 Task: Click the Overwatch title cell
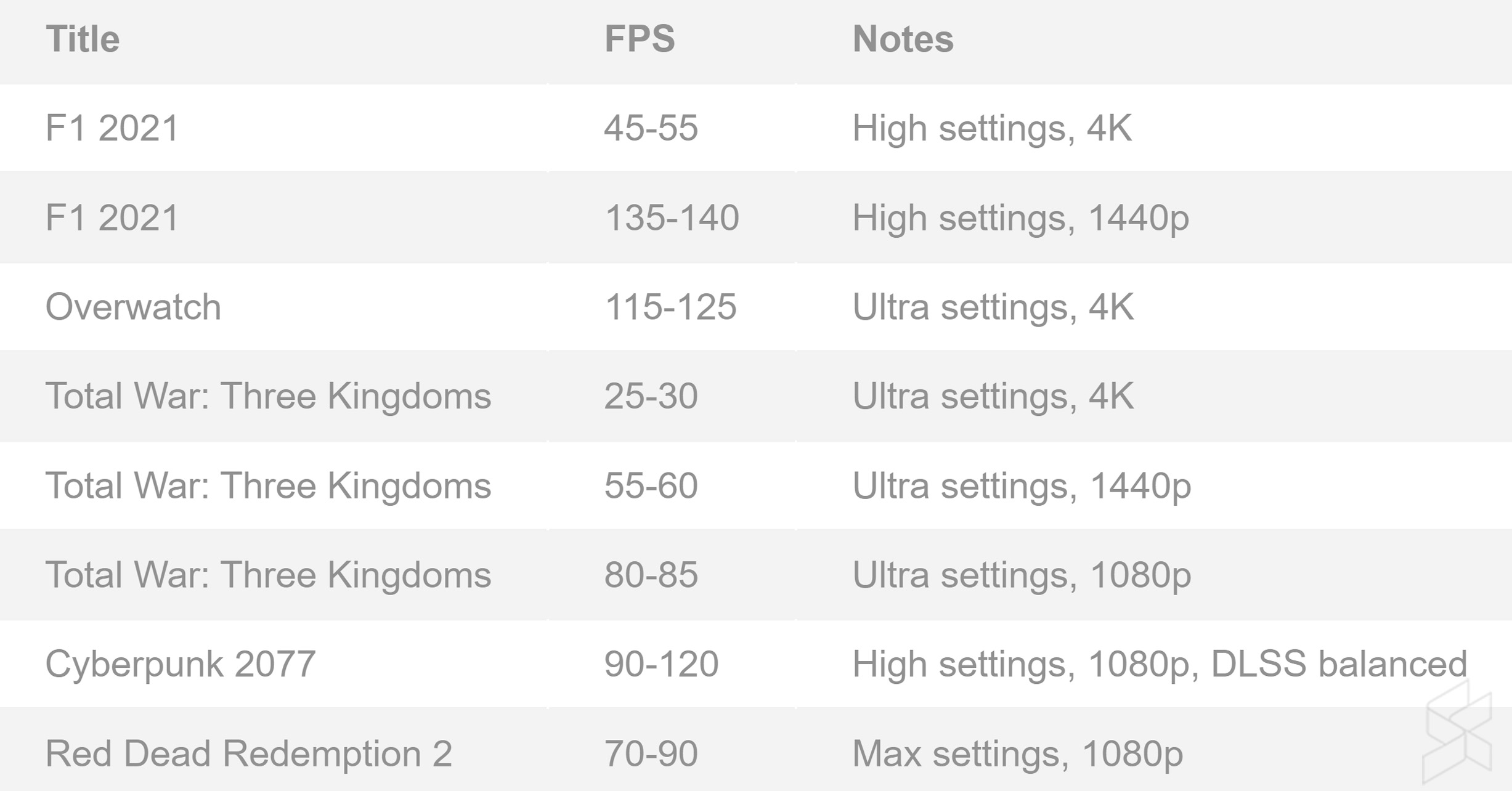click(x=133, y=307)
